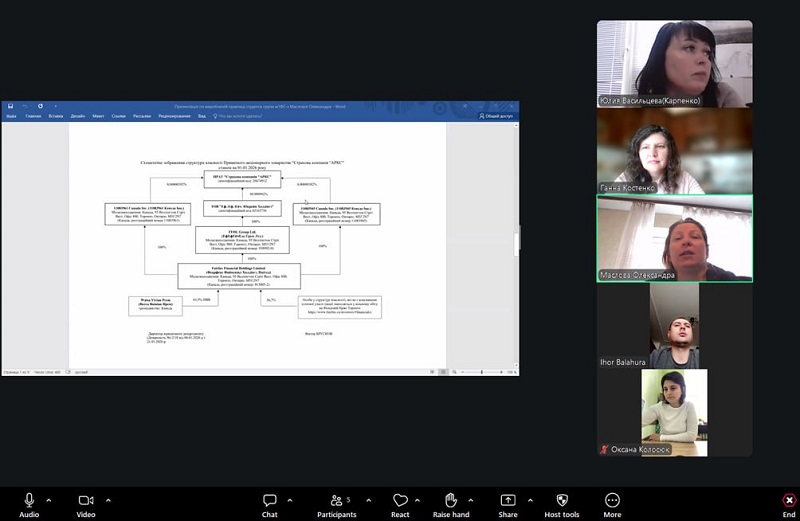Viewport: 800px width, 521px height.
Task: Open the Файл tab in Word
Action: coord(11,116)
